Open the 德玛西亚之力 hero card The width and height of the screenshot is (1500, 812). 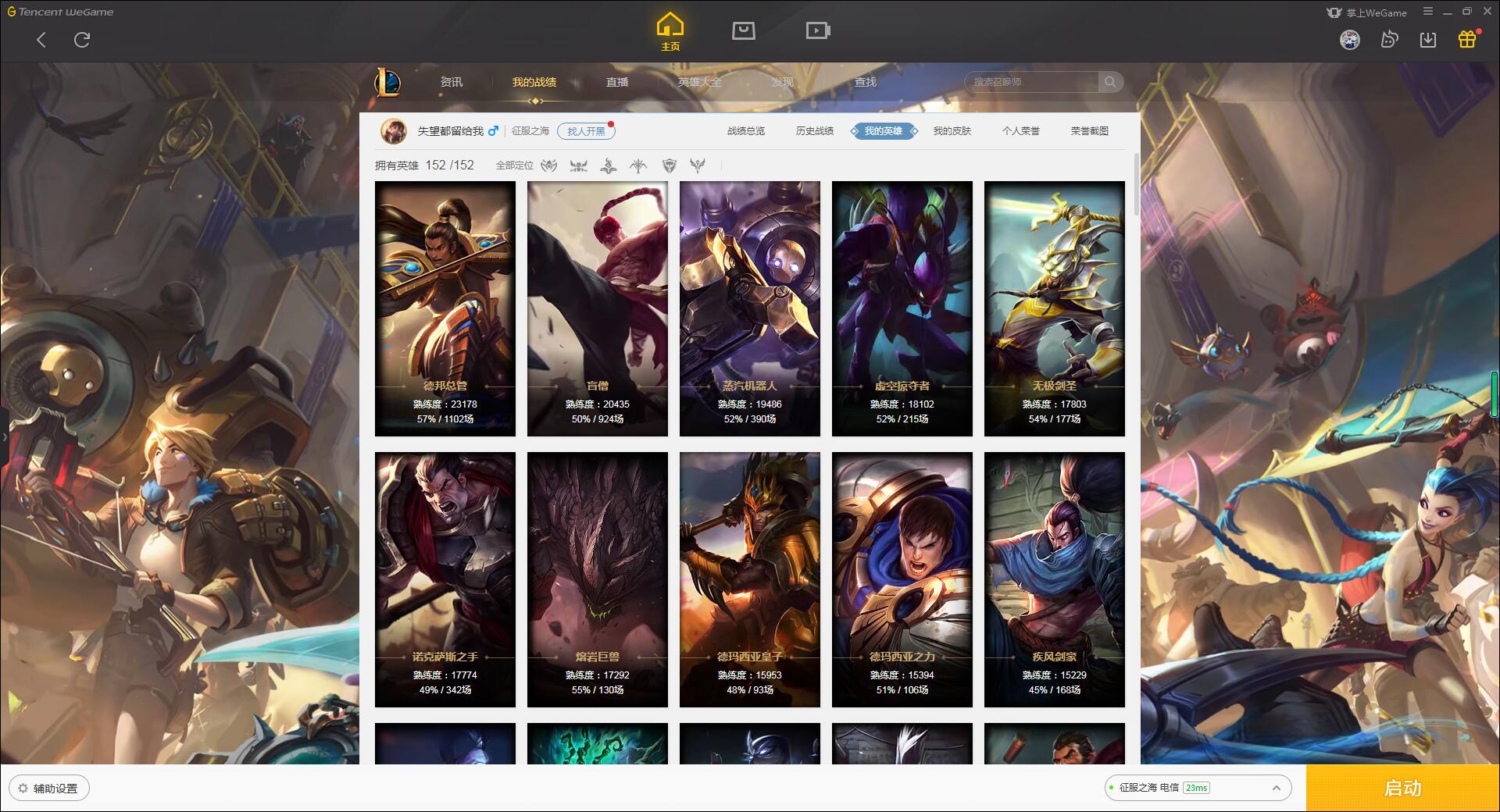pyautogui.click(x=902, y=579)
